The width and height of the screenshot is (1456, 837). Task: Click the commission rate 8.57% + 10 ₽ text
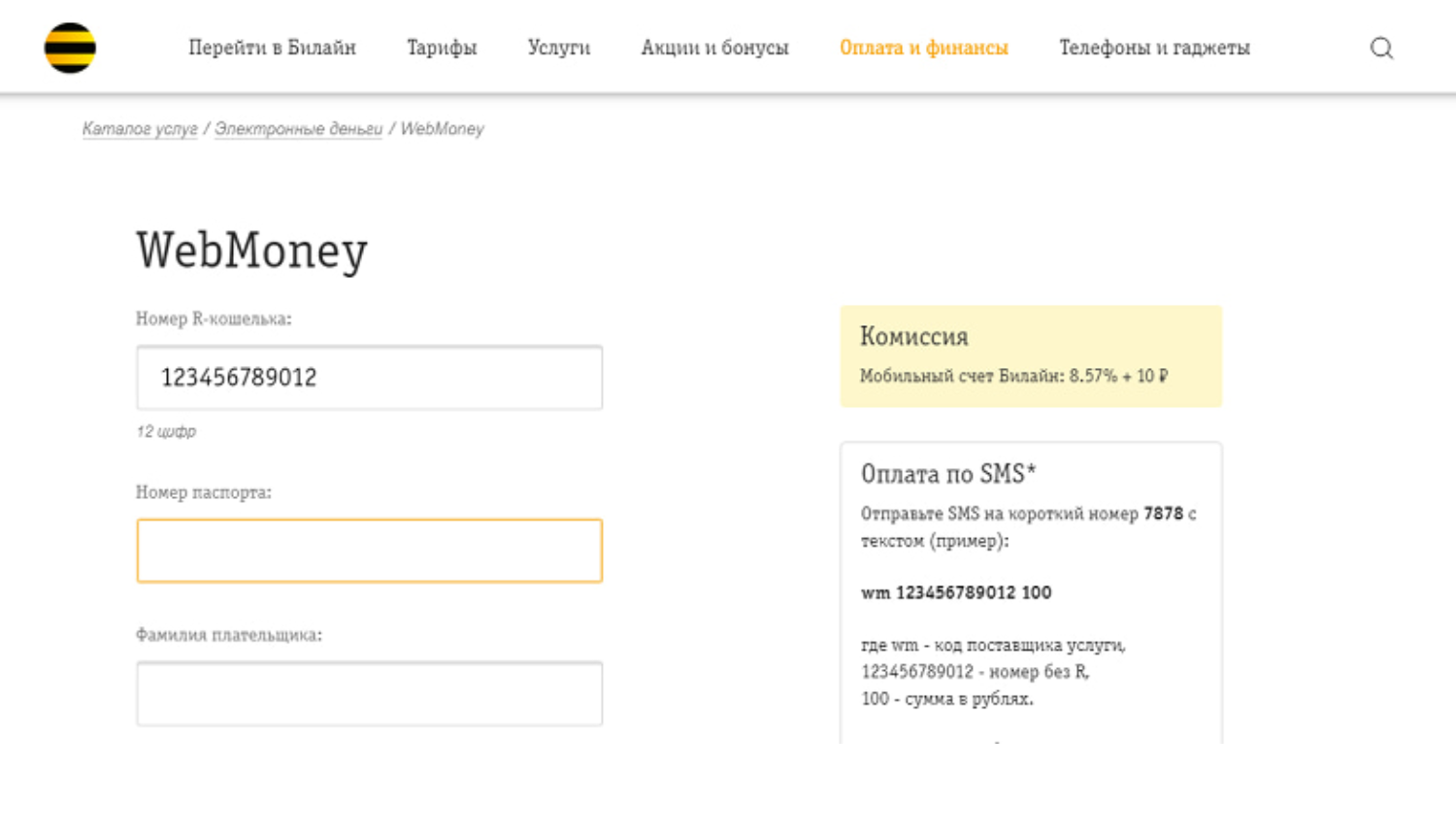[1119, 376]
